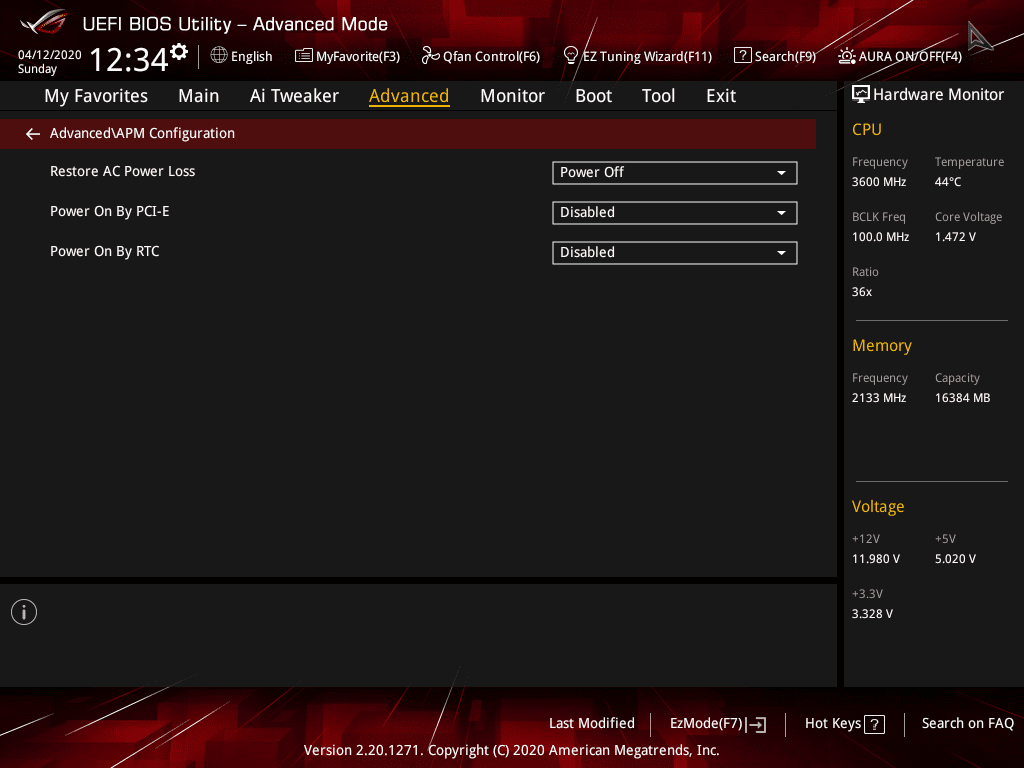Click the Memory capacity value 16384 MB

pos(963,398)
